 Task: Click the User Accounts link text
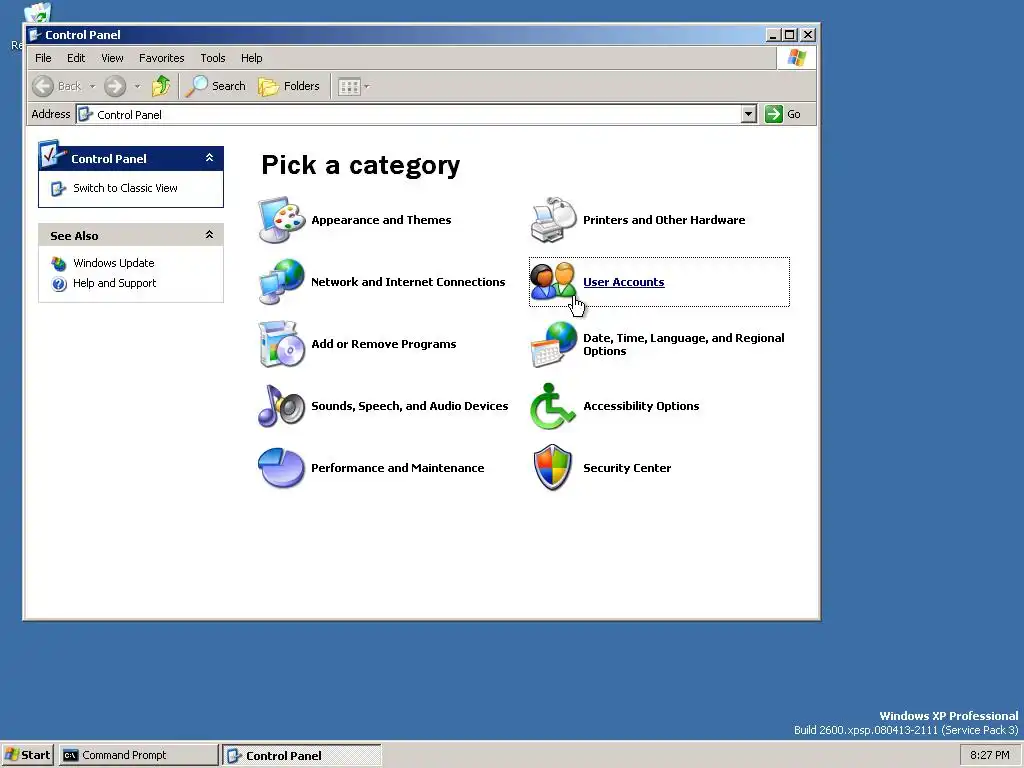(x=624, y=282)
